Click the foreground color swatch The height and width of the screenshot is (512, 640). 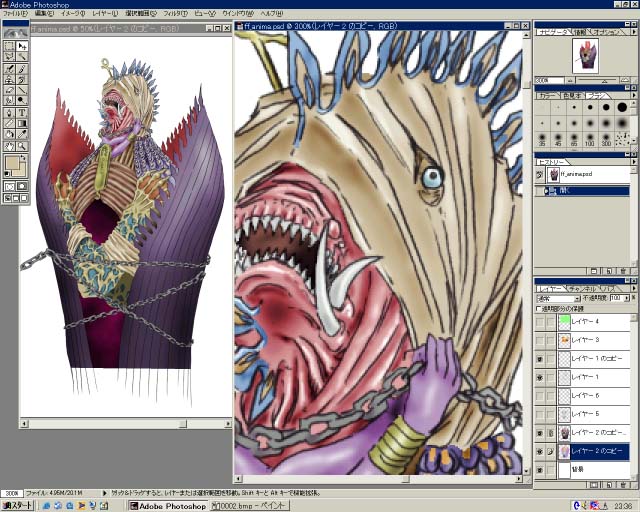13,162
